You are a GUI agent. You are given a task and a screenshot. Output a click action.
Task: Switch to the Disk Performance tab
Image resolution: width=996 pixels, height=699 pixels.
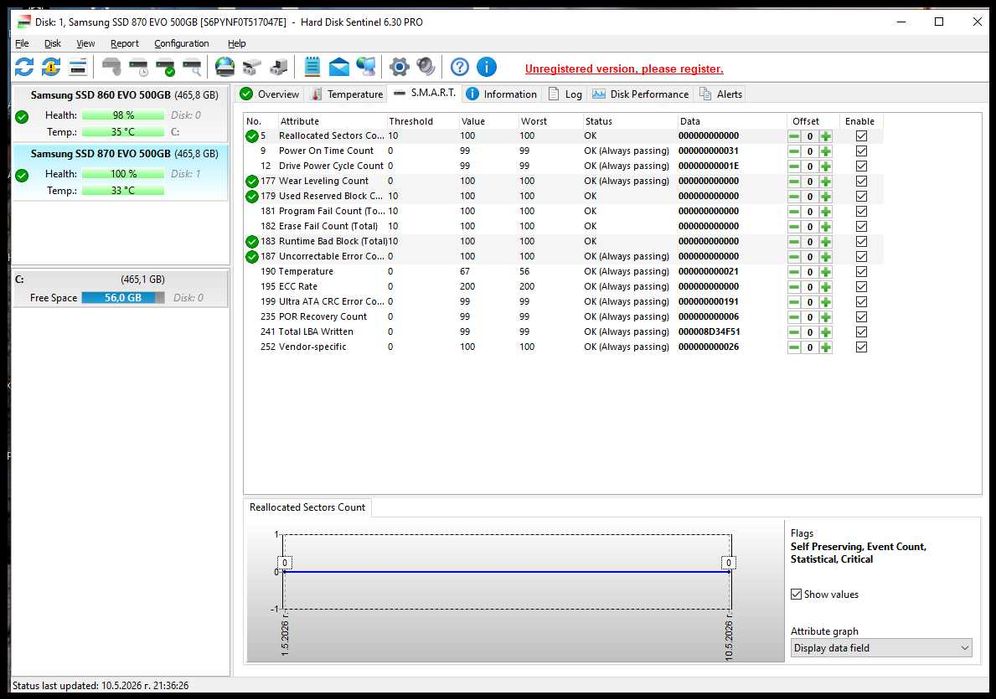click(640, 94)
